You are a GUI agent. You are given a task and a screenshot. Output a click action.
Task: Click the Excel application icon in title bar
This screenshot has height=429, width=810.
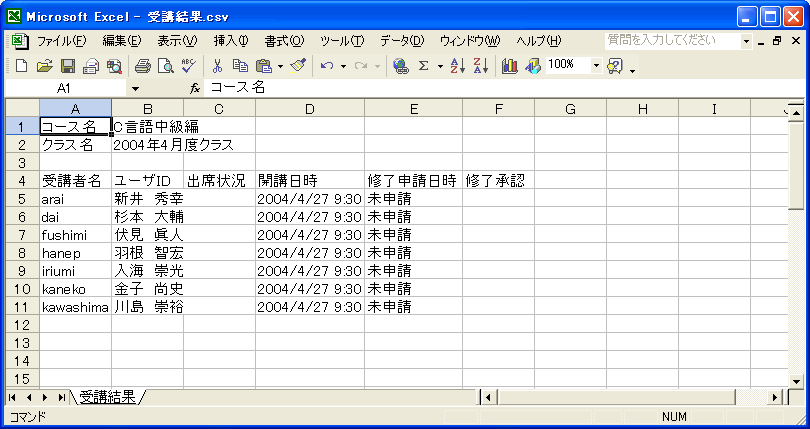click(x=14, y=17)
